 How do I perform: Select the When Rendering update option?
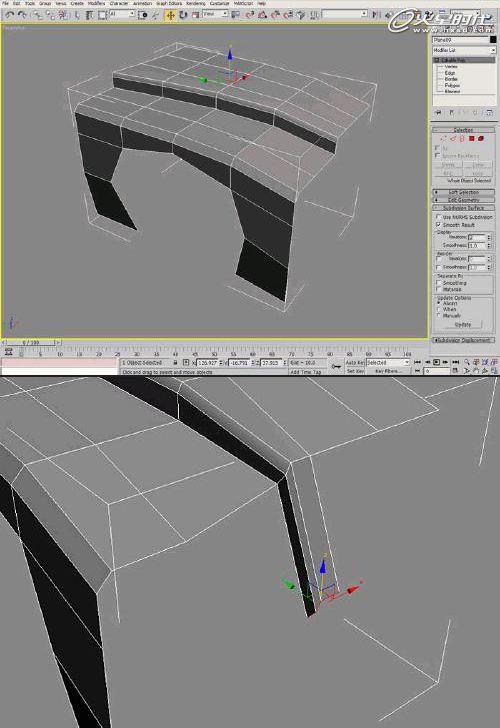438,309
